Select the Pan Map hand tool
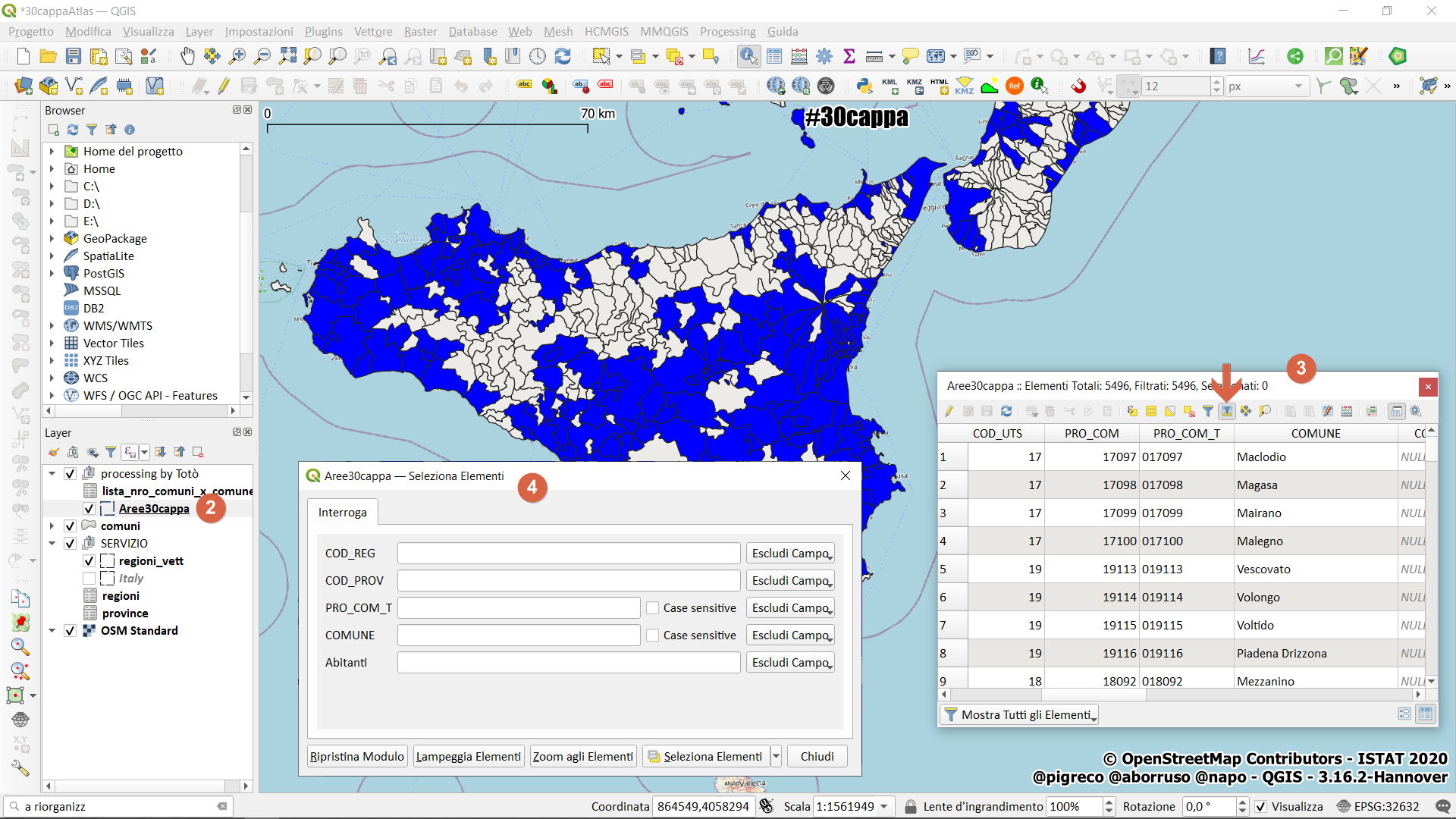The height and width of the screenshot is (819, 1456). (187, 56)
